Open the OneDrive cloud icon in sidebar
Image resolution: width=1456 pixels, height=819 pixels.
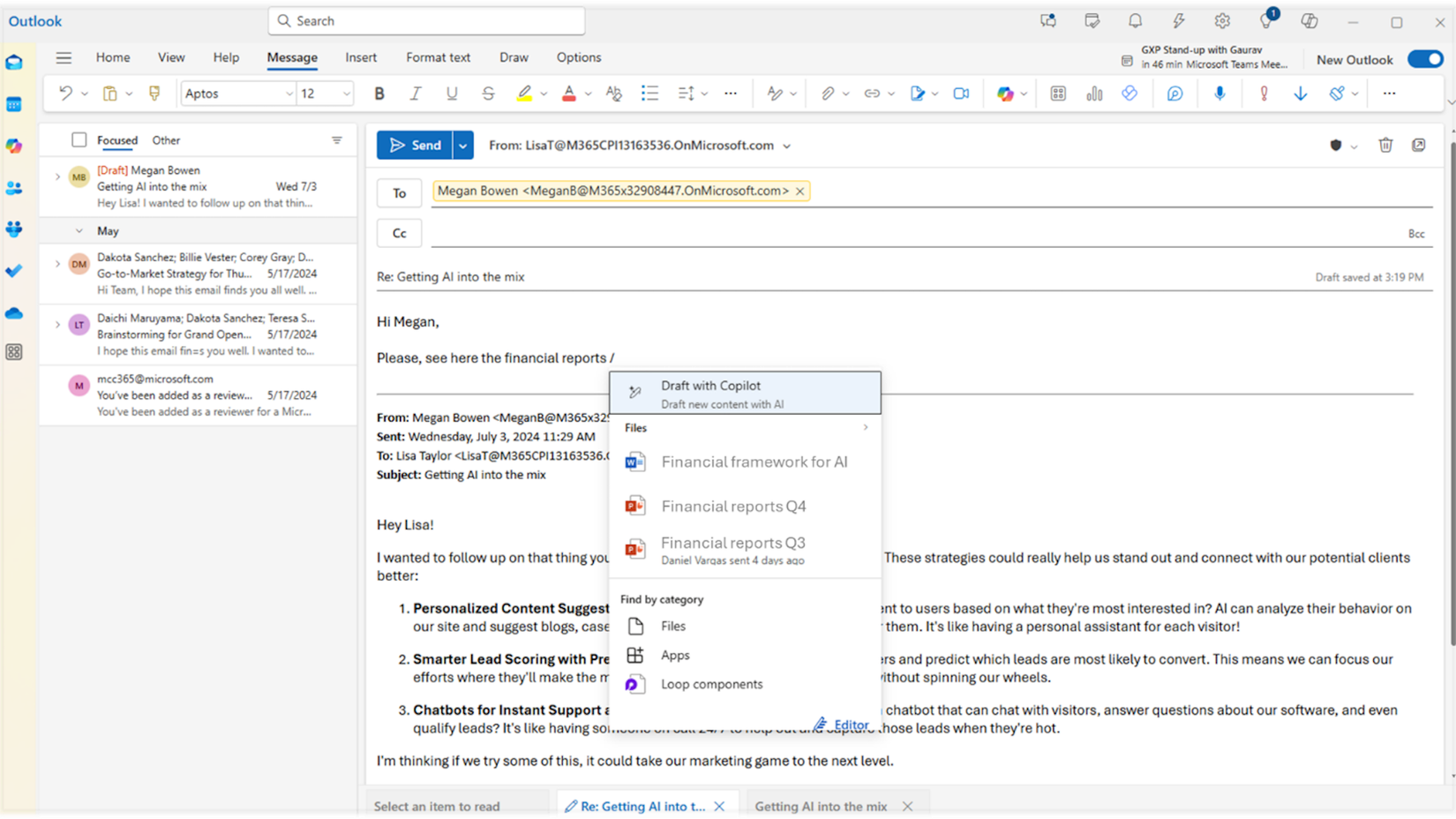(14, 313)
